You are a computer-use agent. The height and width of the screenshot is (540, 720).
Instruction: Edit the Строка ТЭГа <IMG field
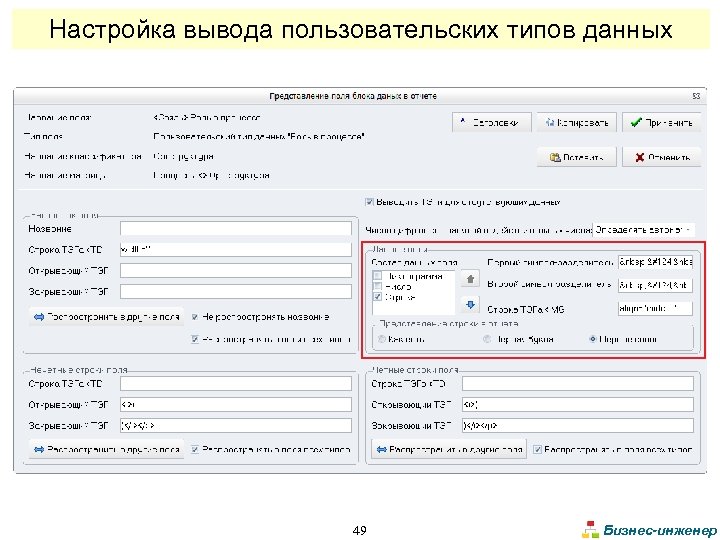(x=655, y=308)
